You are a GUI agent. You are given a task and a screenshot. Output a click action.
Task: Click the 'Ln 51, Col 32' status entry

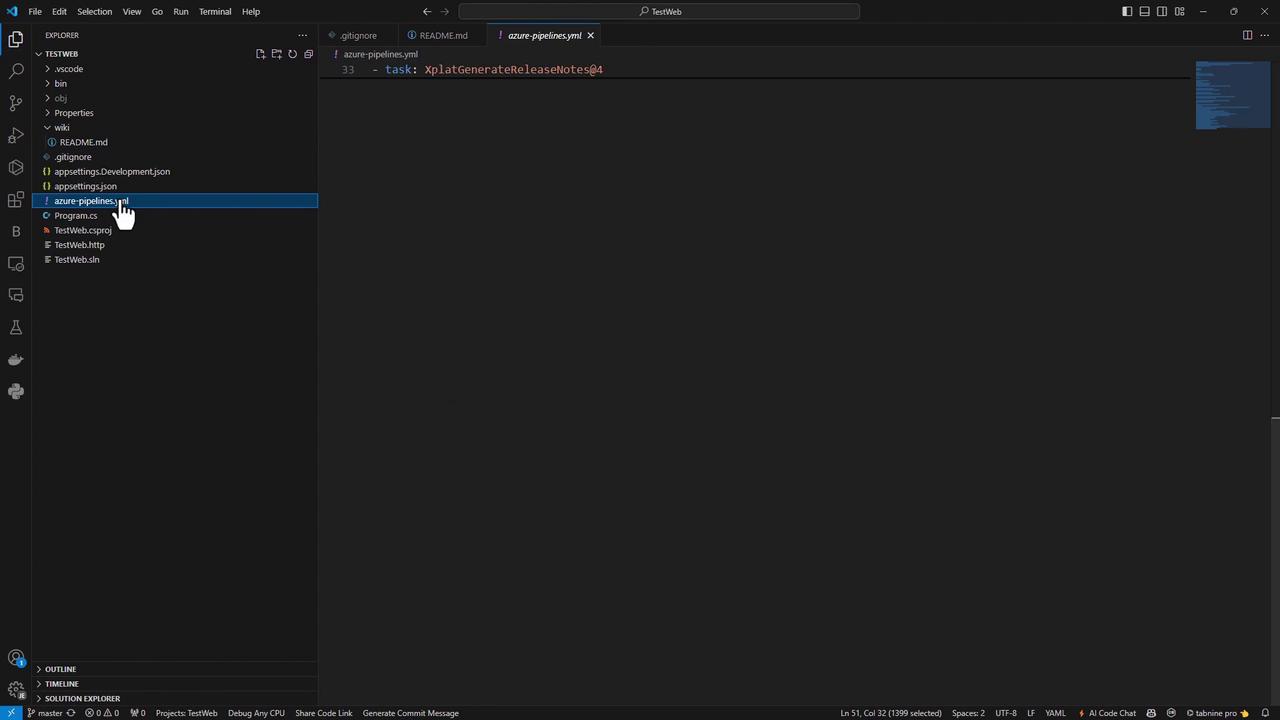click(890, 713)
